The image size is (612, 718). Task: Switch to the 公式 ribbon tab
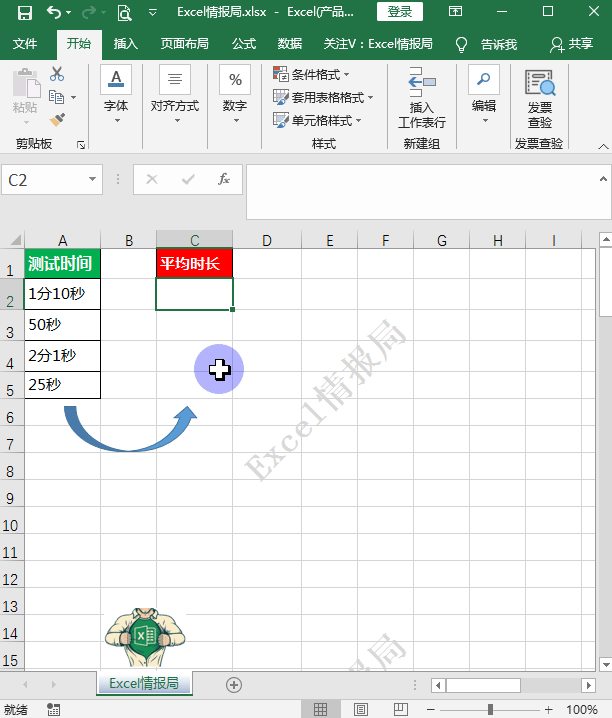(244, 44)
